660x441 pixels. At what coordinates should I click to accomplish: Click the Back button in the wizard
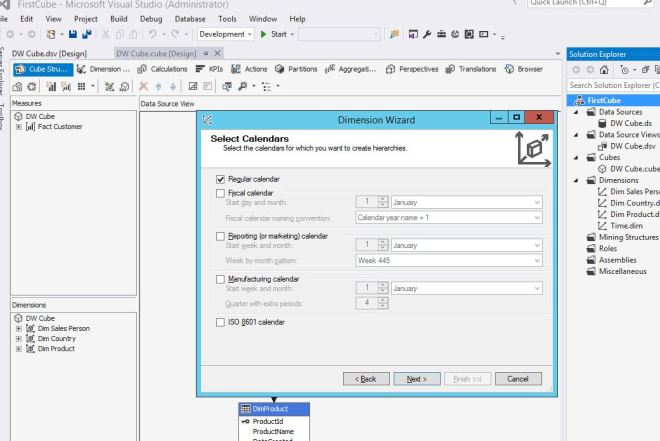pos(366,379)
